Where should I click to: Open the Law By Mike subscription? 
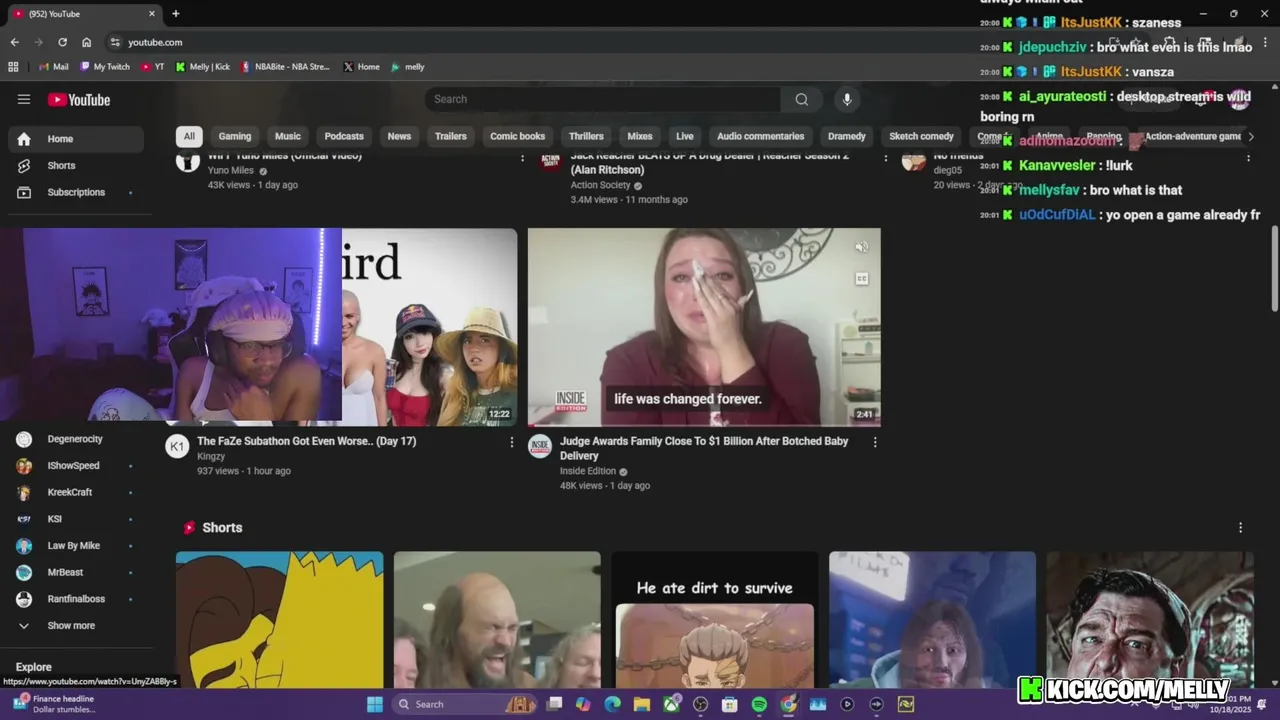pyautogui.click(x=76, y=546)
